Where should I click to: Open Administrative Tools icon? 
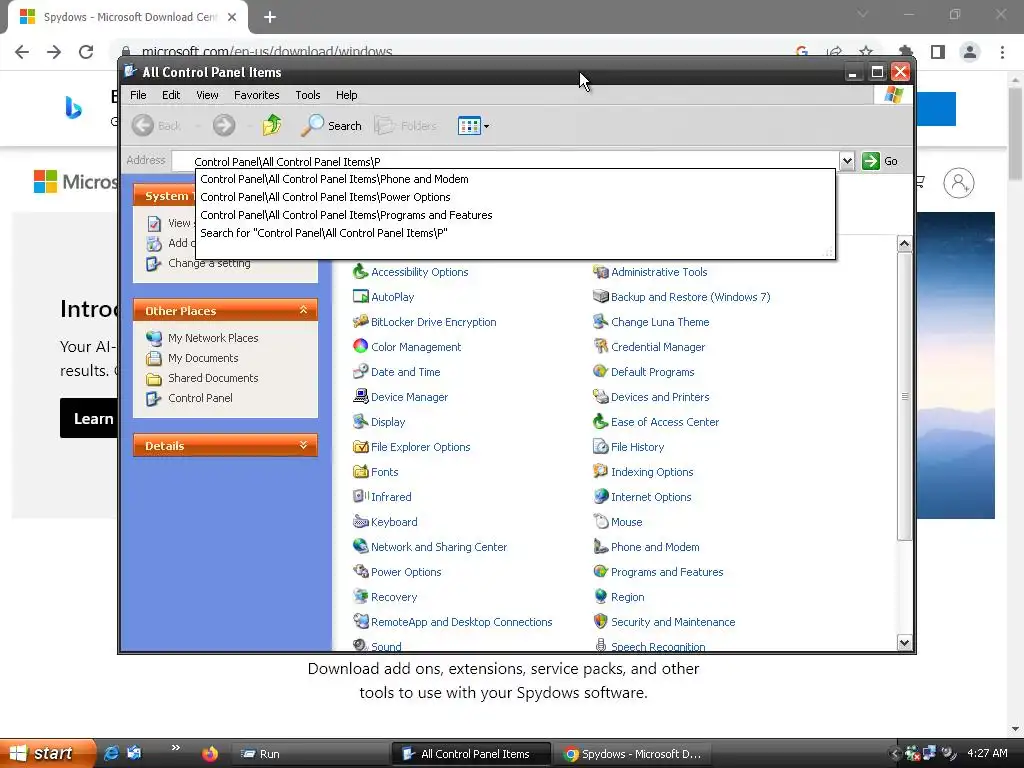[x=601, y=272]
